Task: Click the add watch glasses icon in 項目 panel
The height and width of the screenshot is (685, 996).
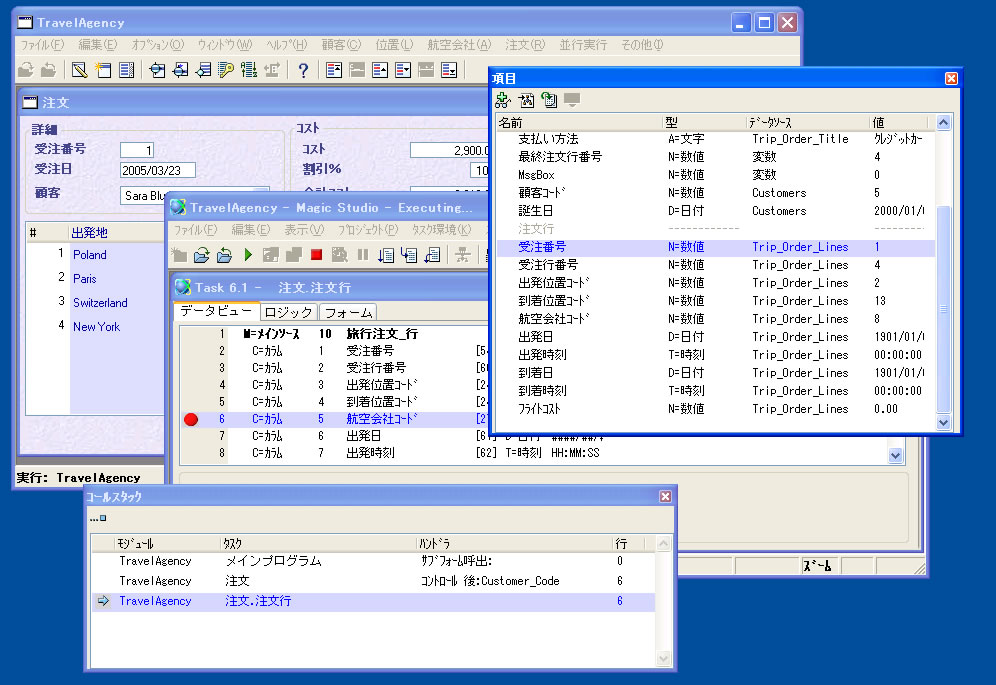Action: 503,100
